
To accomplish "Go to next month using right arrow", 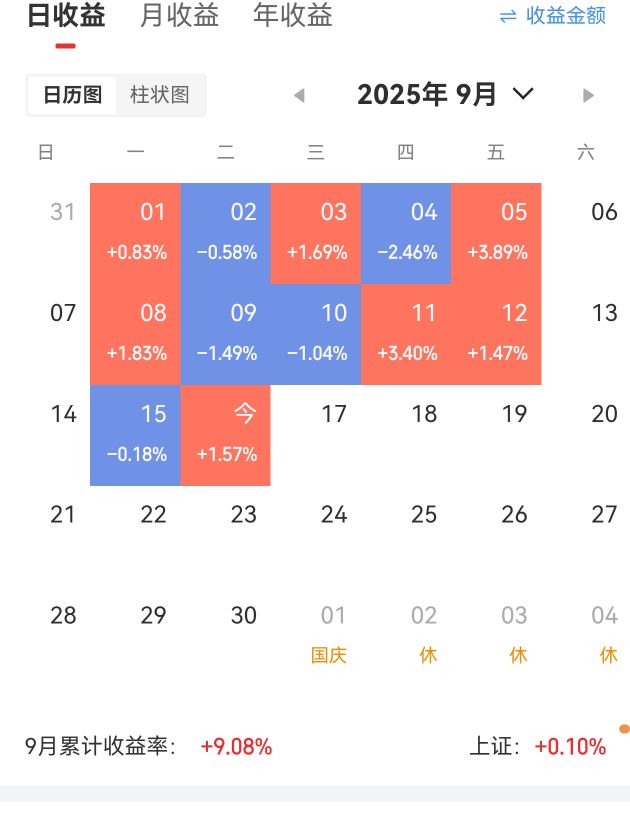I will click(x=588, y=95).
